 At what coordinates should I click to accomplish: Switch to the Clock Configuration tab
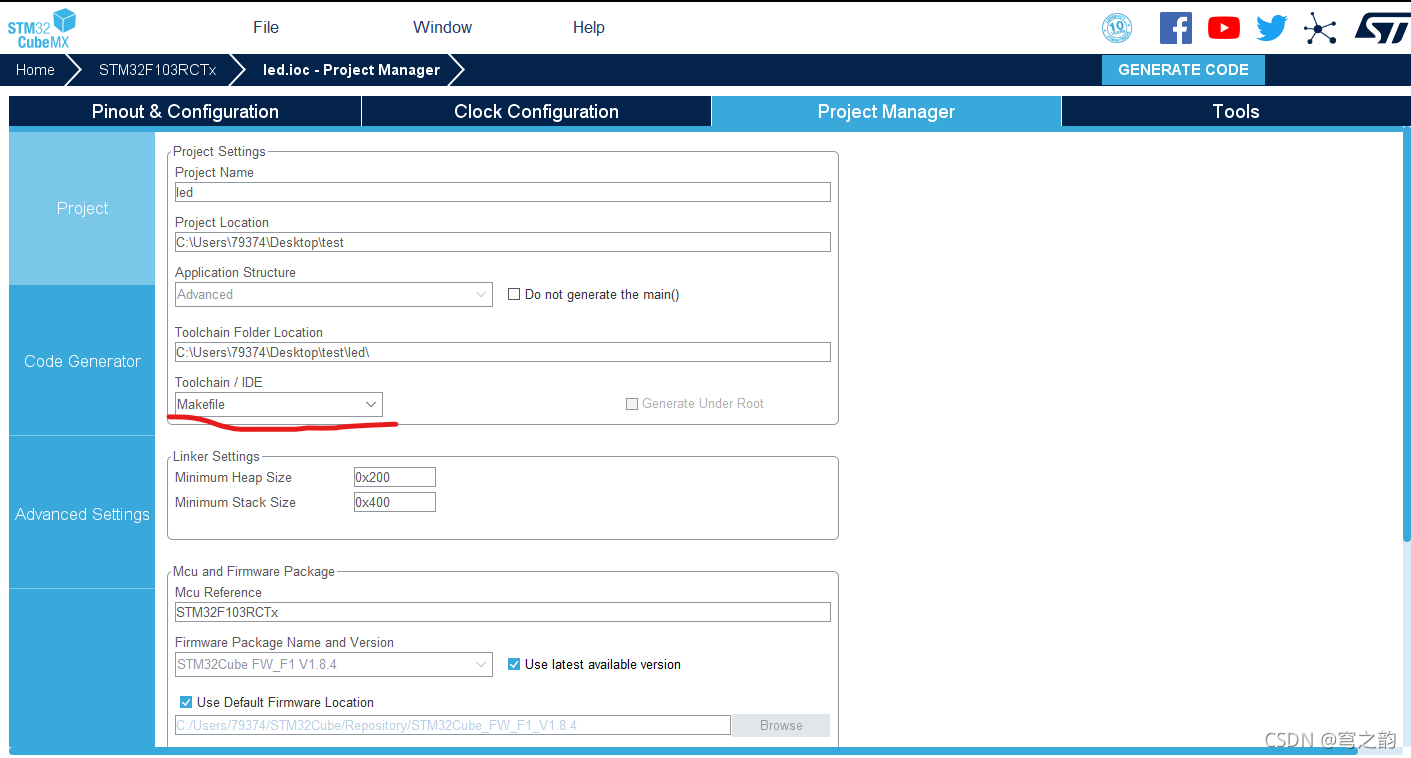pos(536,111)
